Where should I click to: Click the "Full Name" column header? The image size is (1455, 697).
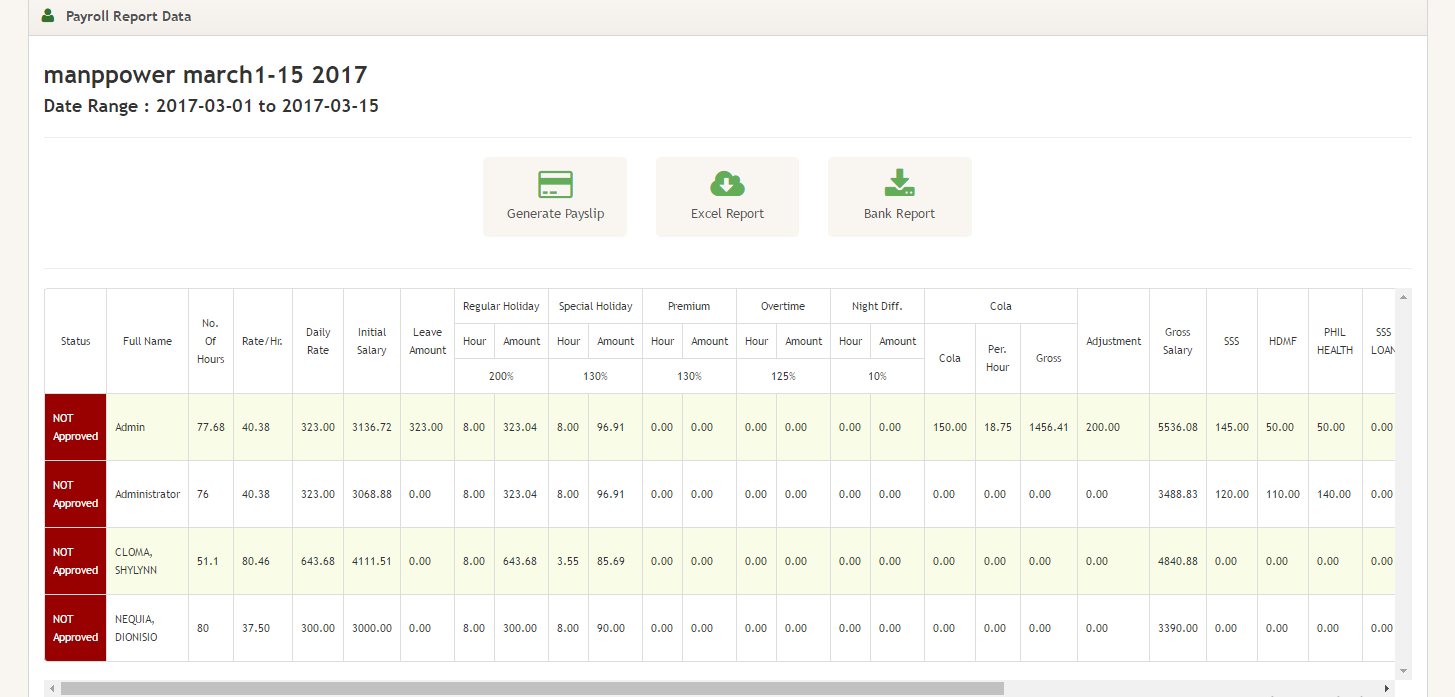(148, 341)
